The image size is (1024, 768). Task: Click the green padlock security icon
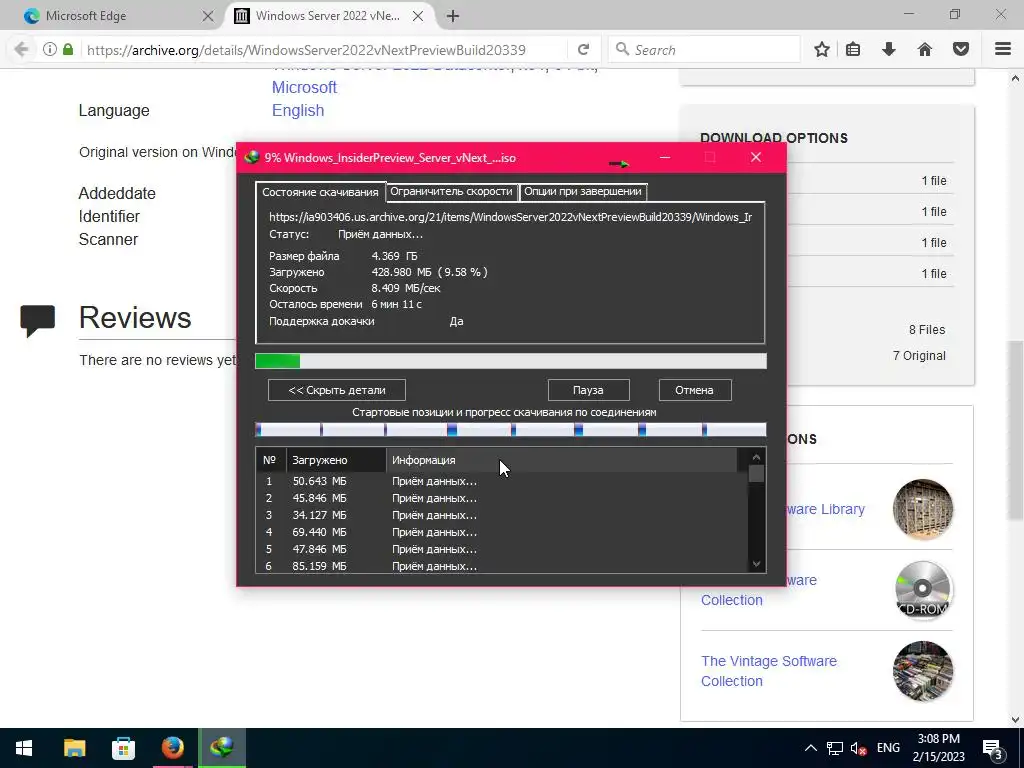(68, 50)
